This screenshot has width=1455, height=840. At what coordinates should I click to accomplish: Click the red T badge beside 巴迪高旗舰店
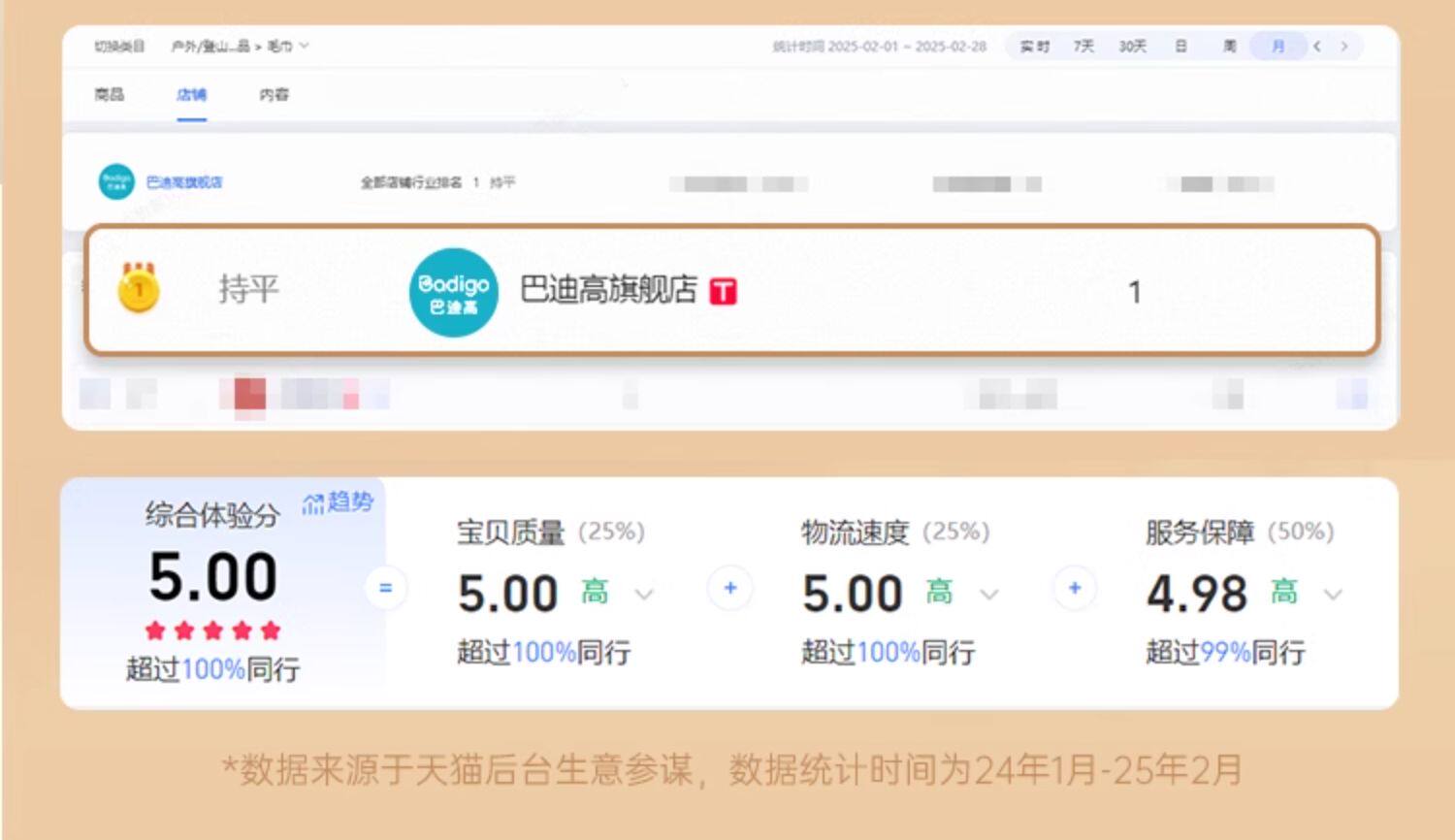tap(724, 291)
